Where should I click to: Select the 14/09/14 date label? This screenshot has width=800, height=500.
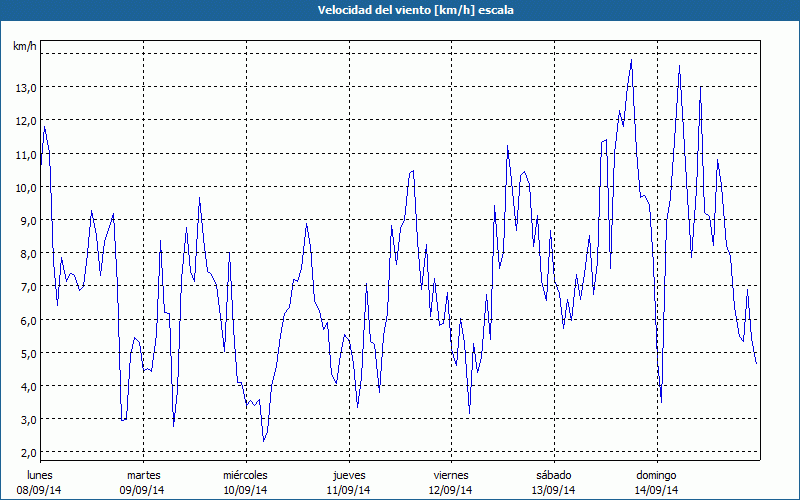[x=656, y=490]
